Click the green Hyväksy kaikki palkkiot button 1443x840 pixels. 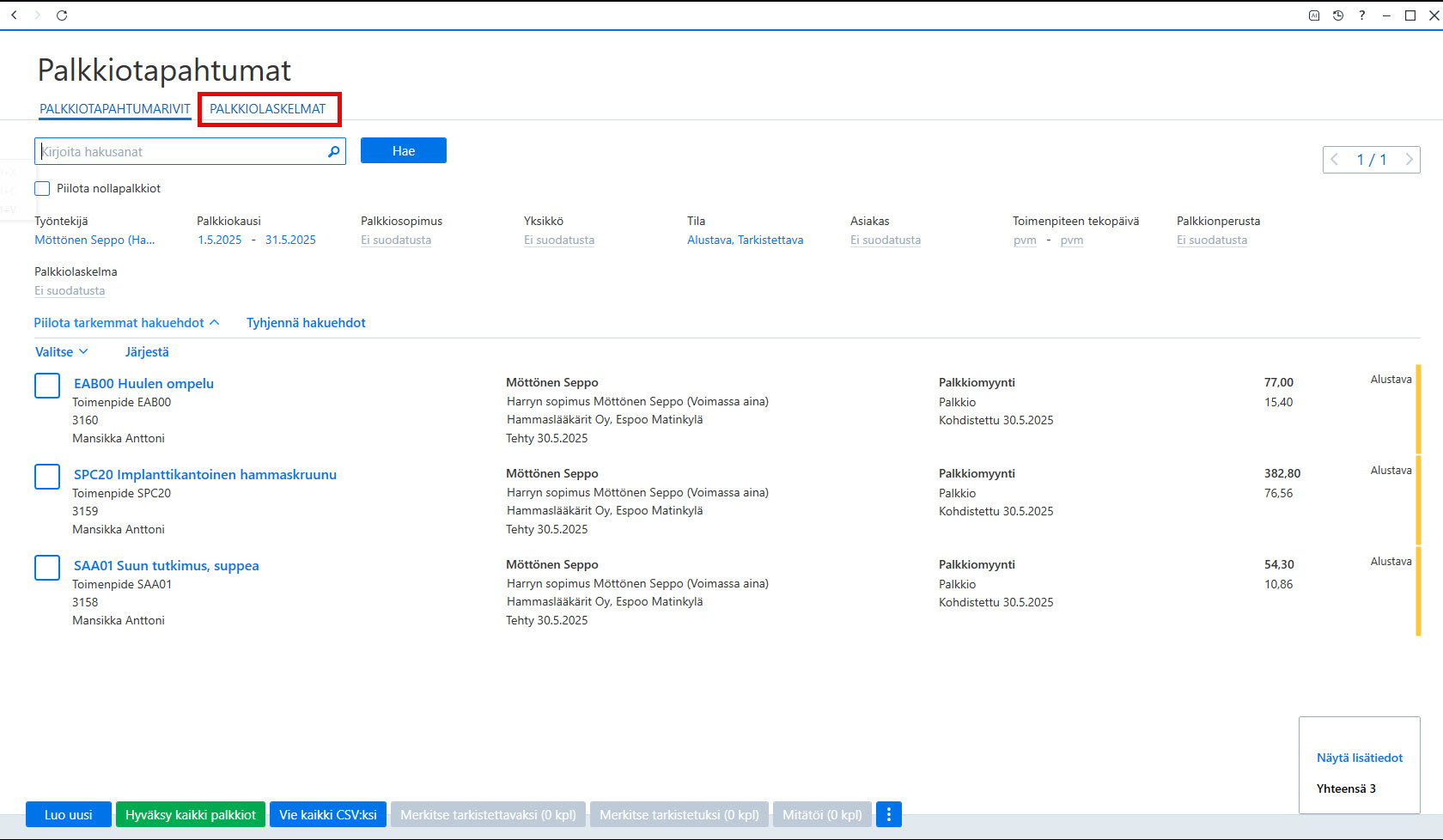(191, 814)
